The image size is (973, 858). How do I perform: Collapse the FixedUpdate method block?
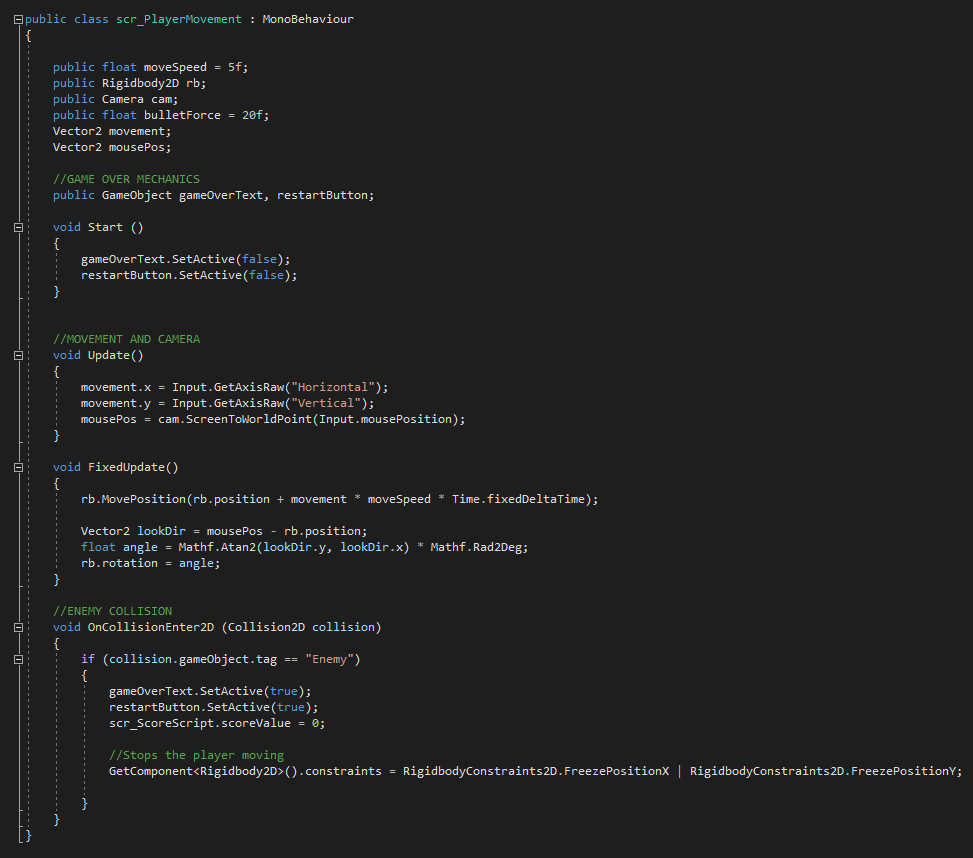[18, 467]
